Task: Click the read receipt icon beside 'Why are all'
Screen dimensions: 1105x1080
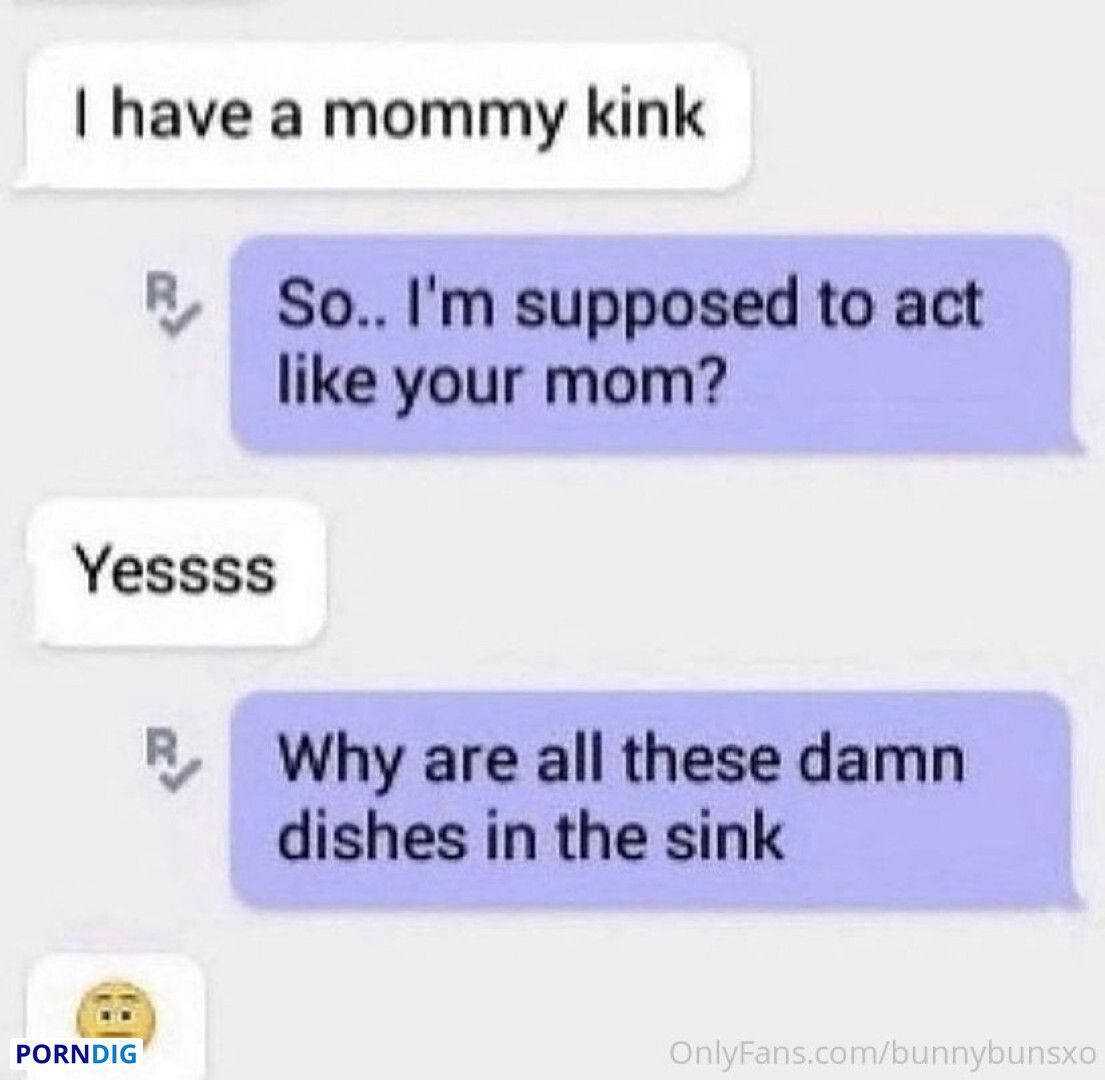Action: pyautogui.click(x=170, y=761)
